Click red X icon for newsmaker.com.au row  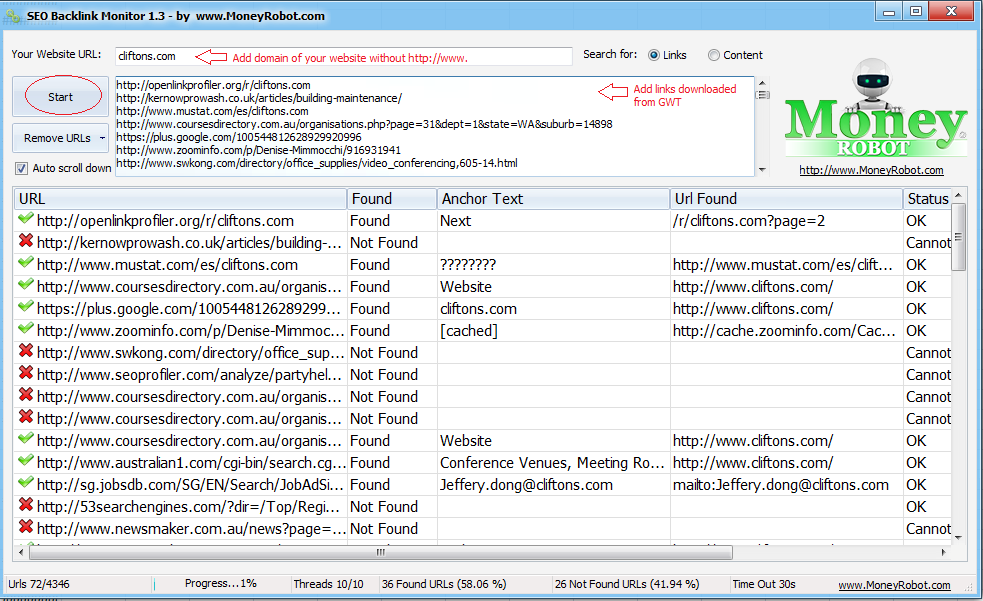pyautogui.click(x=26, y=529)
